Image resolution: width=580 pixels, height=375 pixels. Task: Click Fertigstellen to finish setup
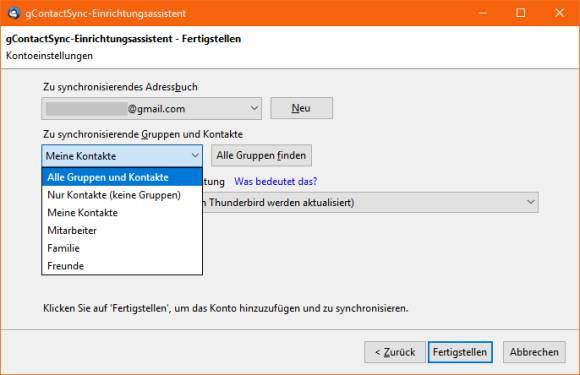tap(460, 352)
